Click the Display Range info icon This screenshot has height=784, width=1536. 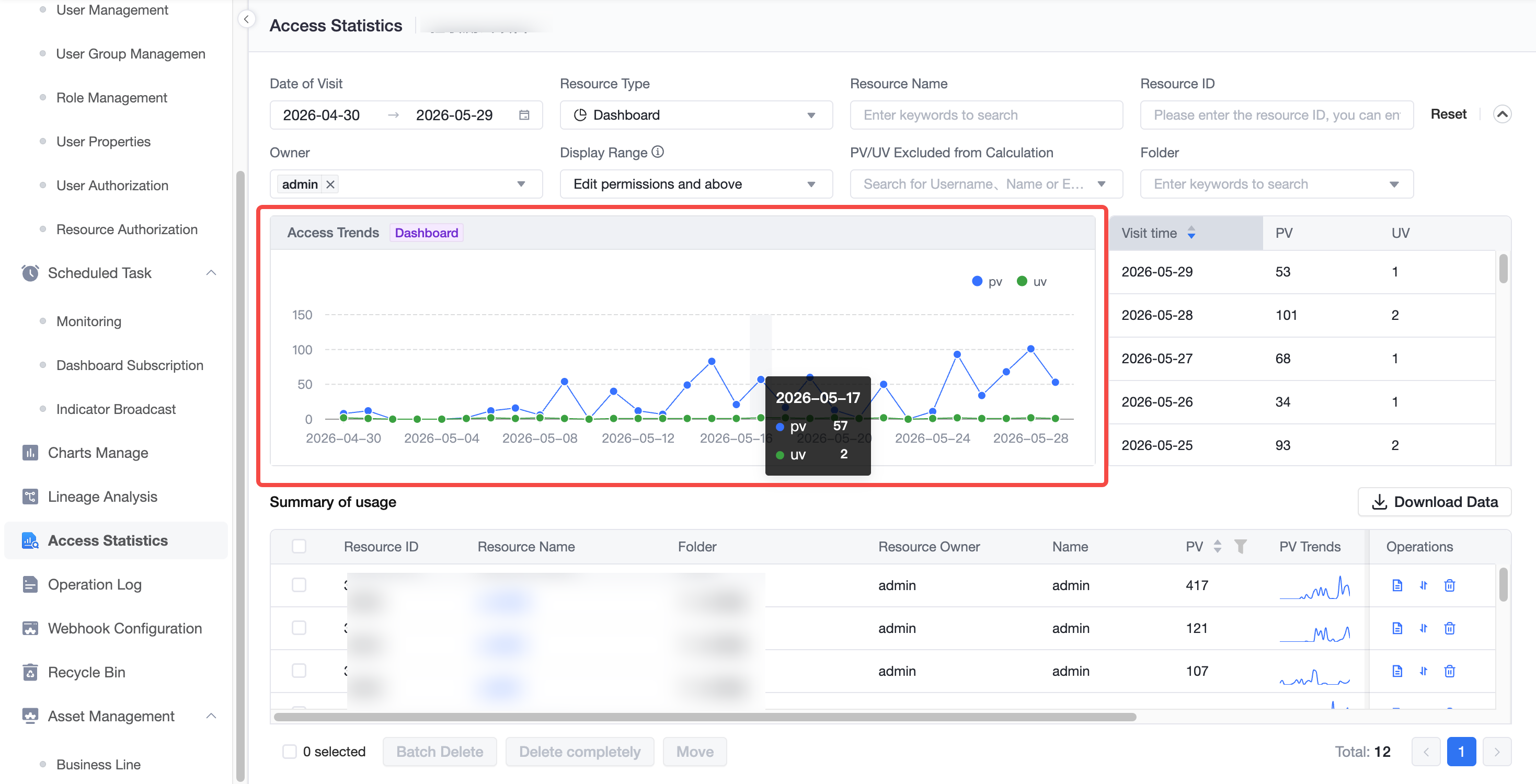point(658,152)
